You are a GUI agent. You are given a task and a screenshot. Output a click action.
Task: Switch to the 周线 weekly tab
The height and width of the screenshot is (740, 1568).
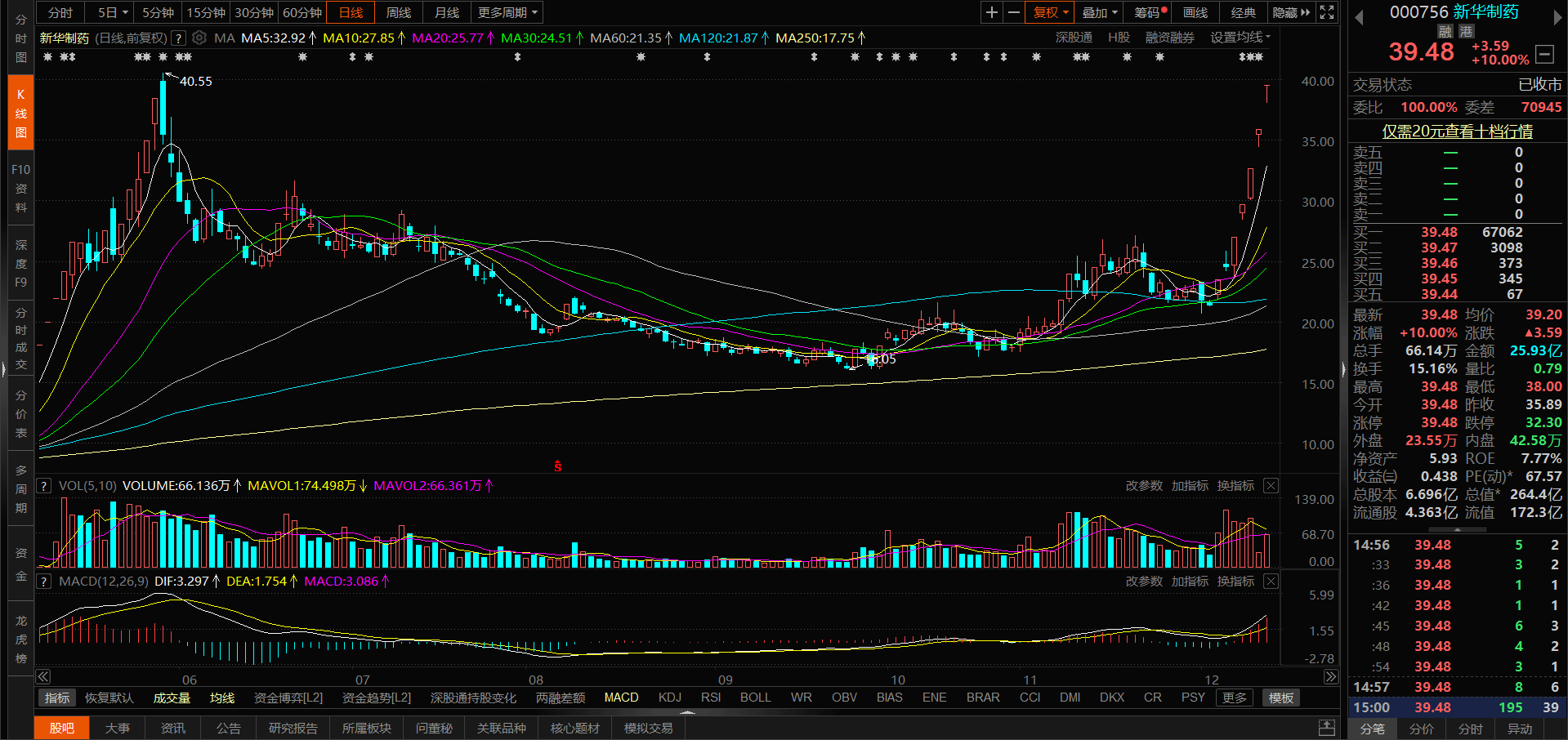(x=399, y=12)
